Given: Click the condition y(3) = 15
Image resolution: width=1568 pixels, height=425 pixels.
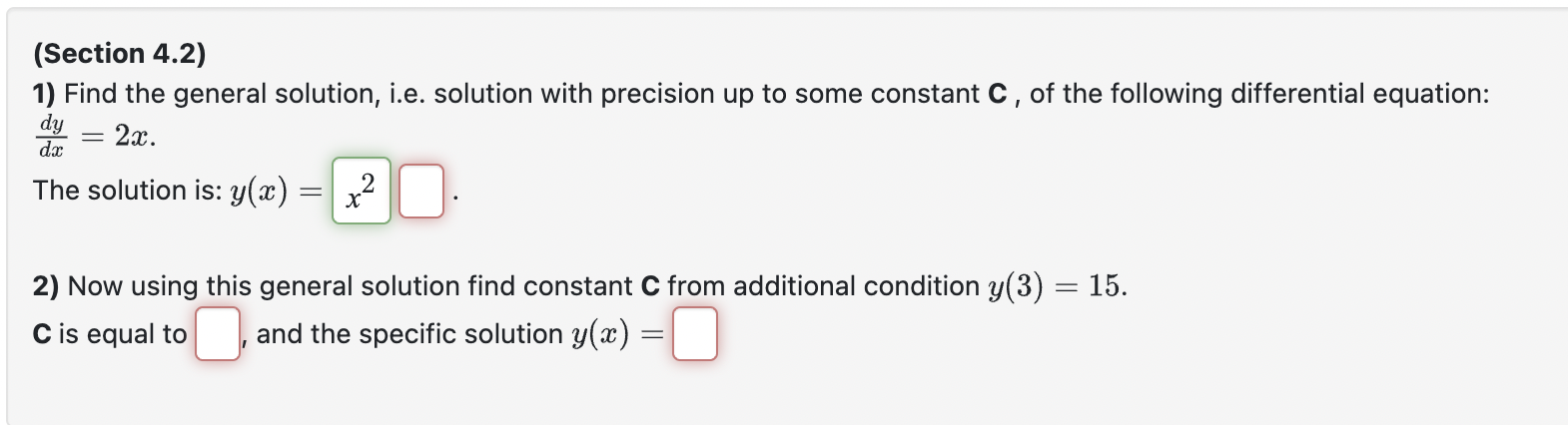Looking at the screenshot, I should tap(1056, 286).
